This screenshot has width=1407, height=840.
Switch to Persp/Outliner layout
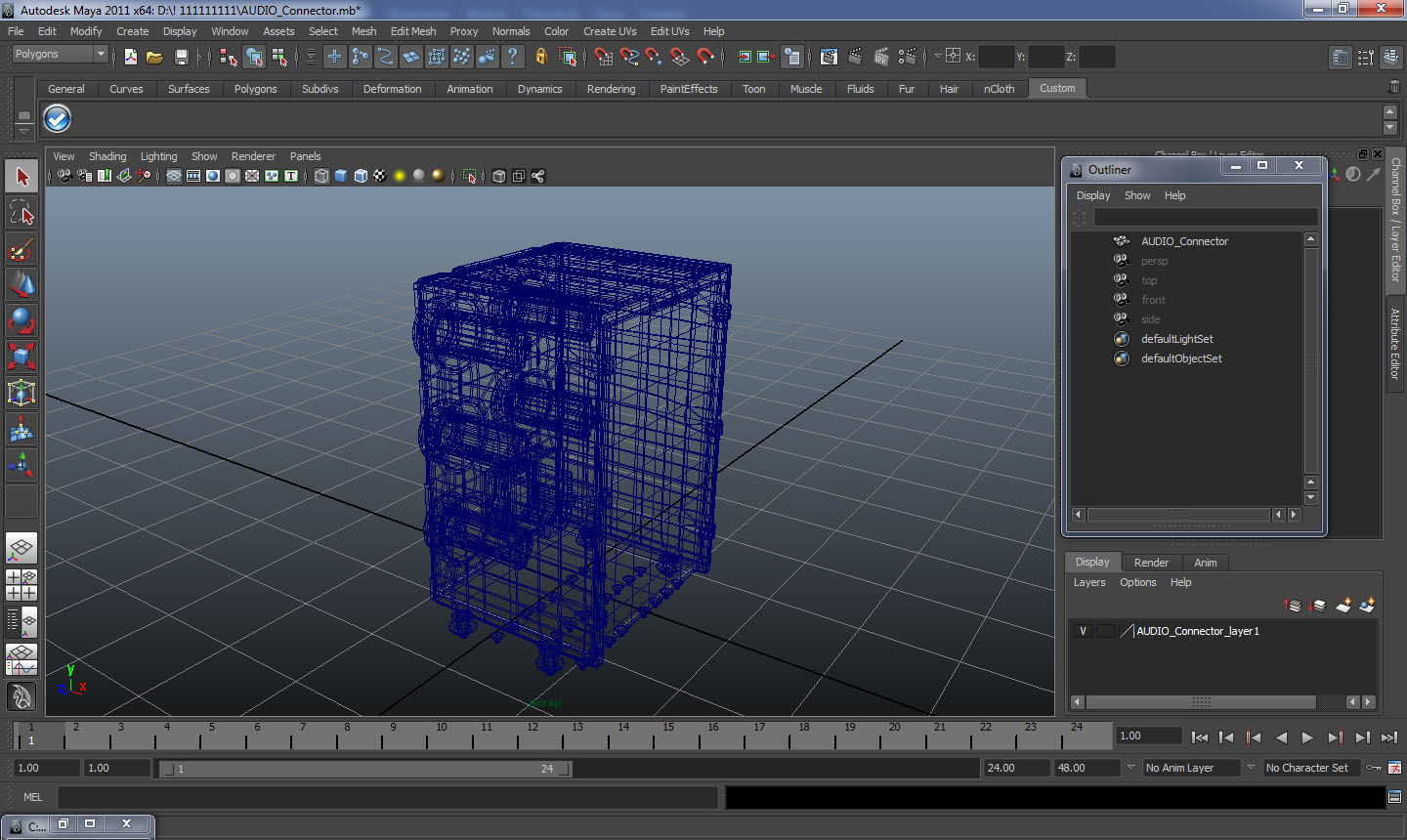[x=21, y=621]
